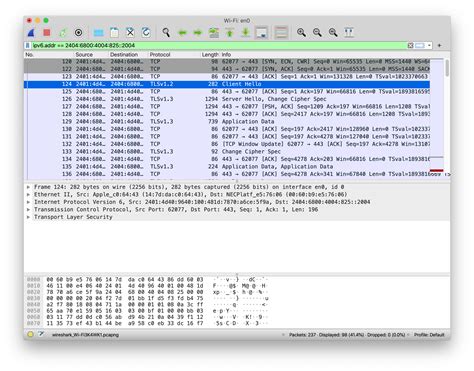The height and width of the screenshot is (371, 474).
Task: Sort by the Destination column header
Action: click(x=128, y=54)
